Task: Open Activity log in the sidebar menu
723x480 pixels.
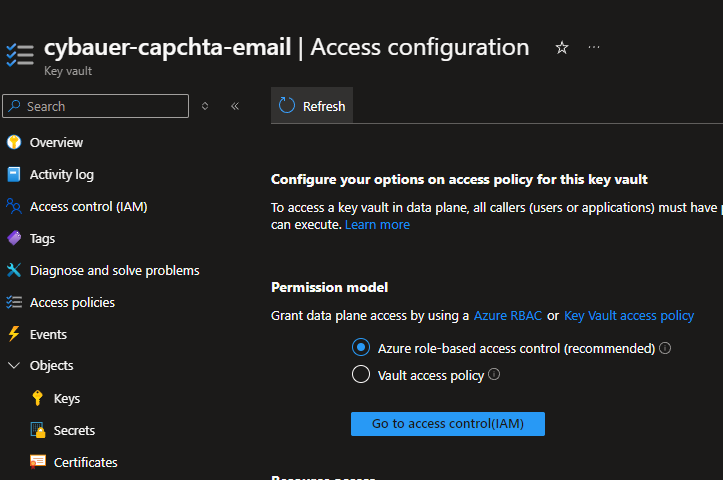Action: click(x=62, y=175)
